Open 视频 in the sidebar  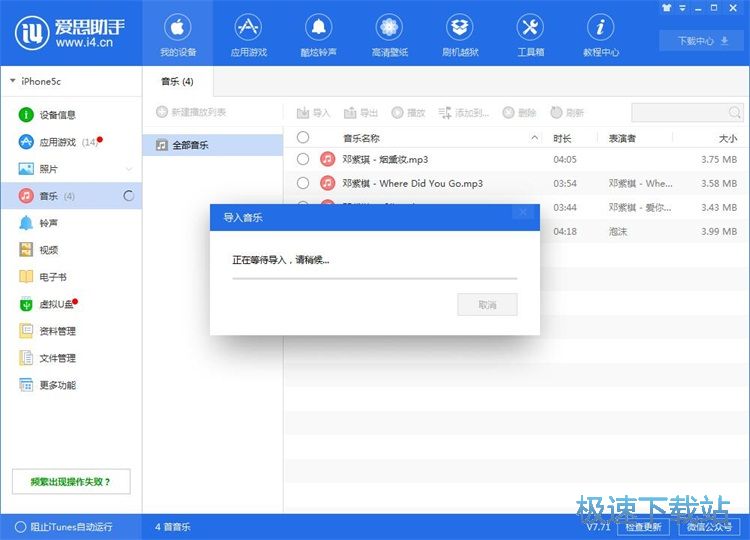38,250
